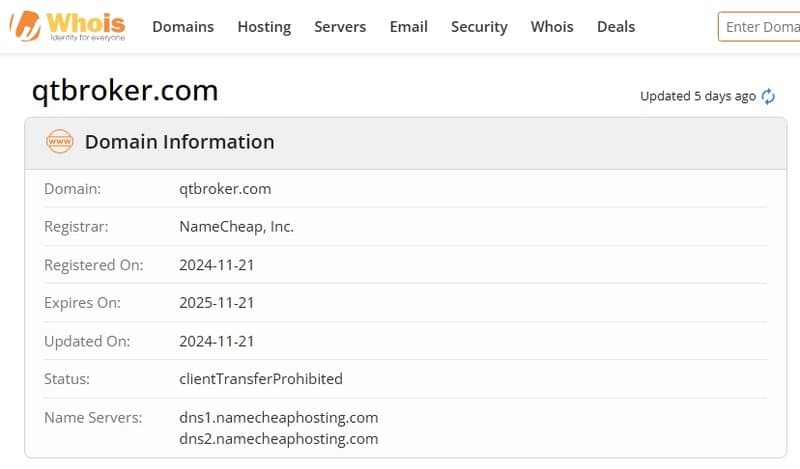Open the Whois menu item
Viewport: 800px width, 469px height.
coord(552,27)
